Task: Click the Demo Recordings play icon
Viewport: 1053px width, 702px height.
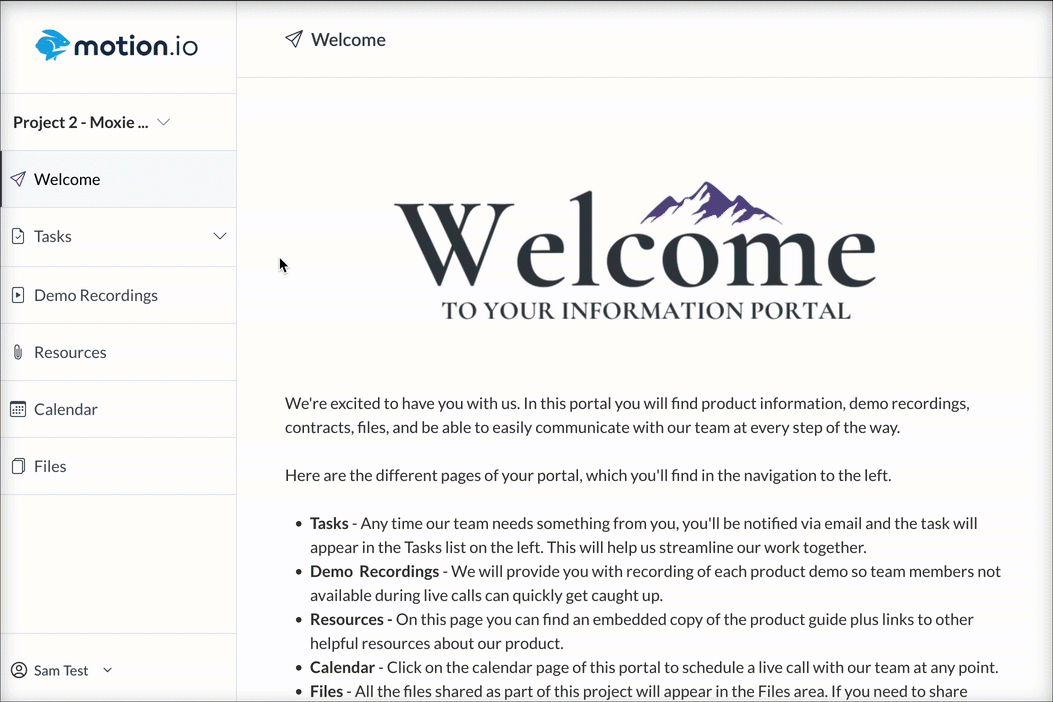Action: (18, 295)
